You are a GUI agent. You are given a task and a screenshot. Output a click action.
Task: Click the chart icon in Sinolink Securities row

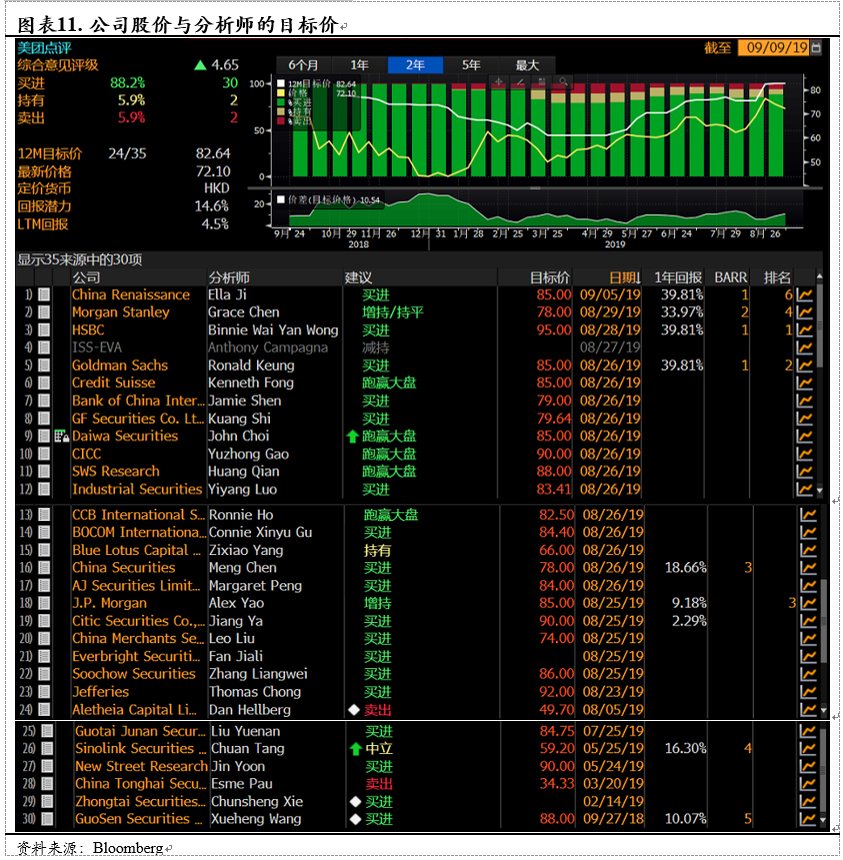(x=808, y=749)
